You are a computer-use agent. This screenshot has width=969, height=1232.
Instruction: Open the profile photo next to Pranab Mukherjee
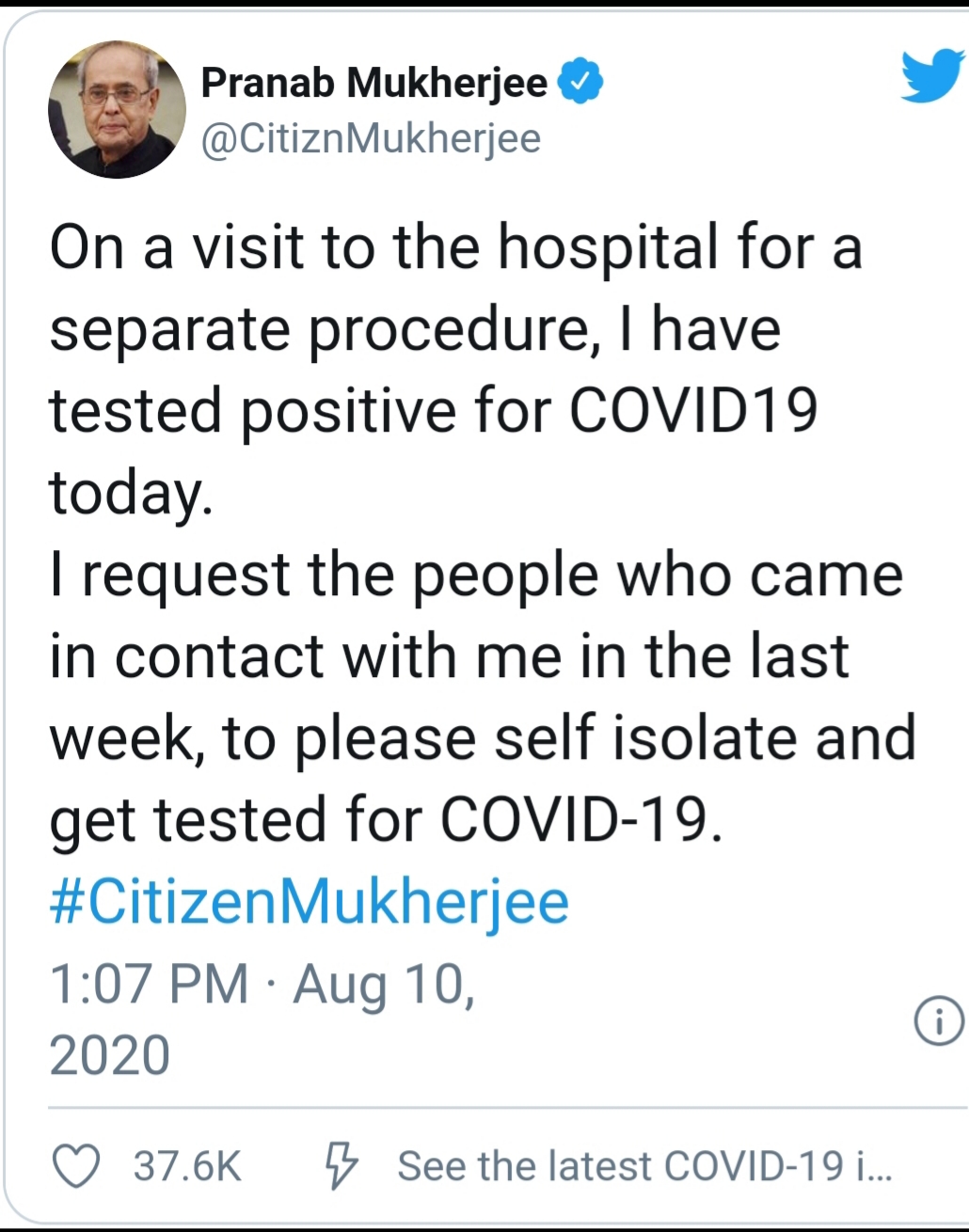click(117, 110)
